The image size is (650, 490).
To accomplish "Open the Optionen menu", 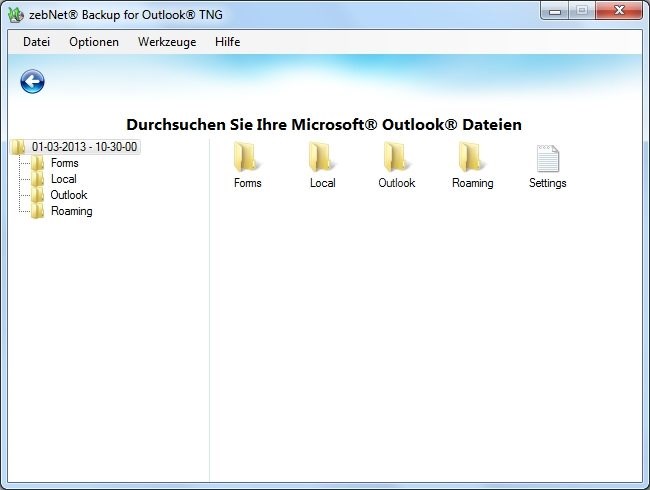I will [x=94, y=42].
